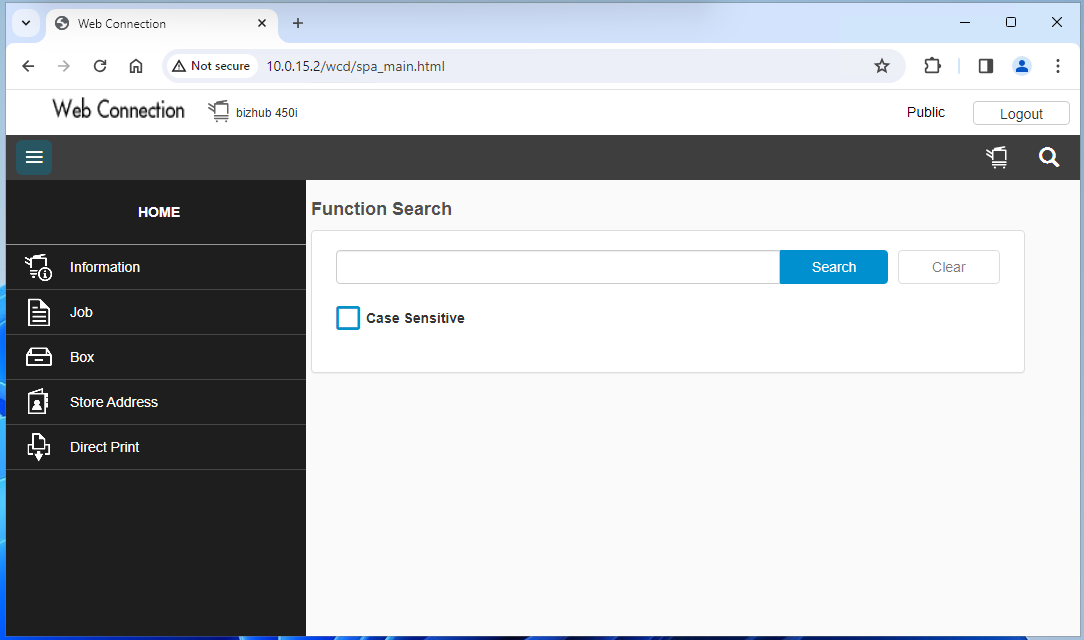Open Store Address via its address book icon
Screen dimensions: 1084x640
[x=37, y=402]
